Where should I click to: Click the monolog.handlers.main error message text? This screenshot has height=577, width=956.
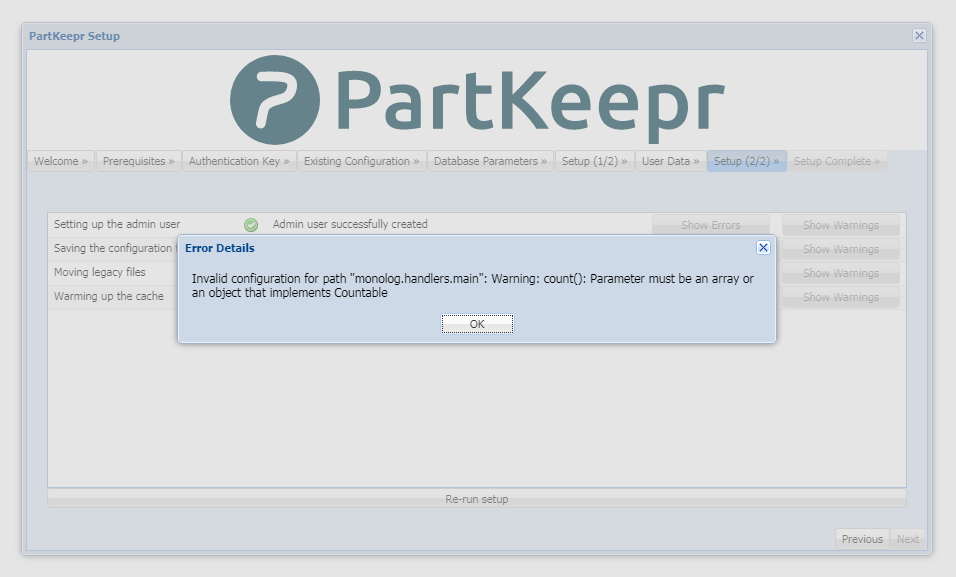[473, 285]
